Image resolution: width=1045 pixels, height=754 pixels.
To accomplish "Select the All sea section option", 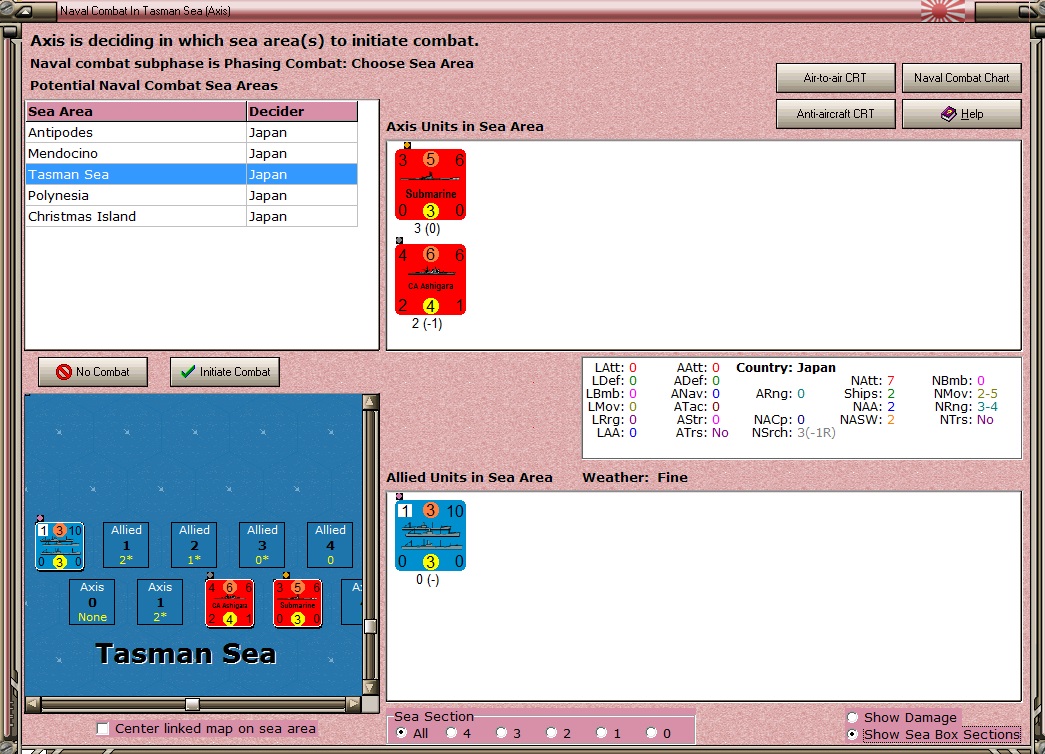I will coord(401,733).
